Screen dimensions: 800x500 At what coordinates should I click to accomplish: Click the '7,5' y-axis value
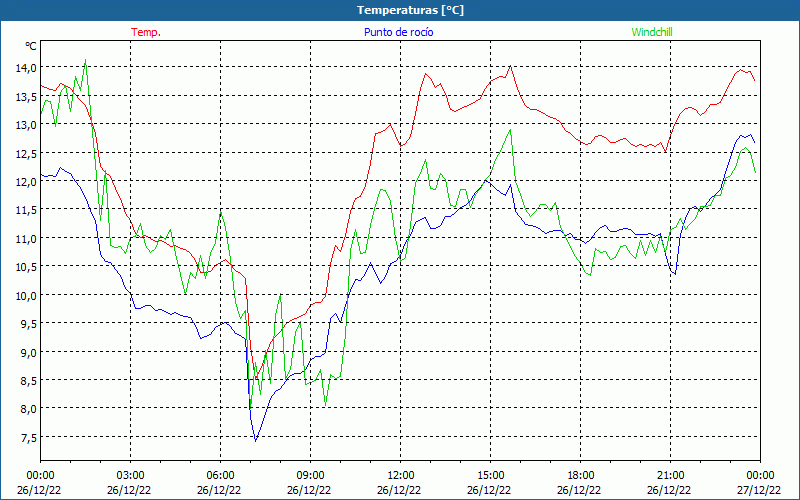tap(28, 437)
